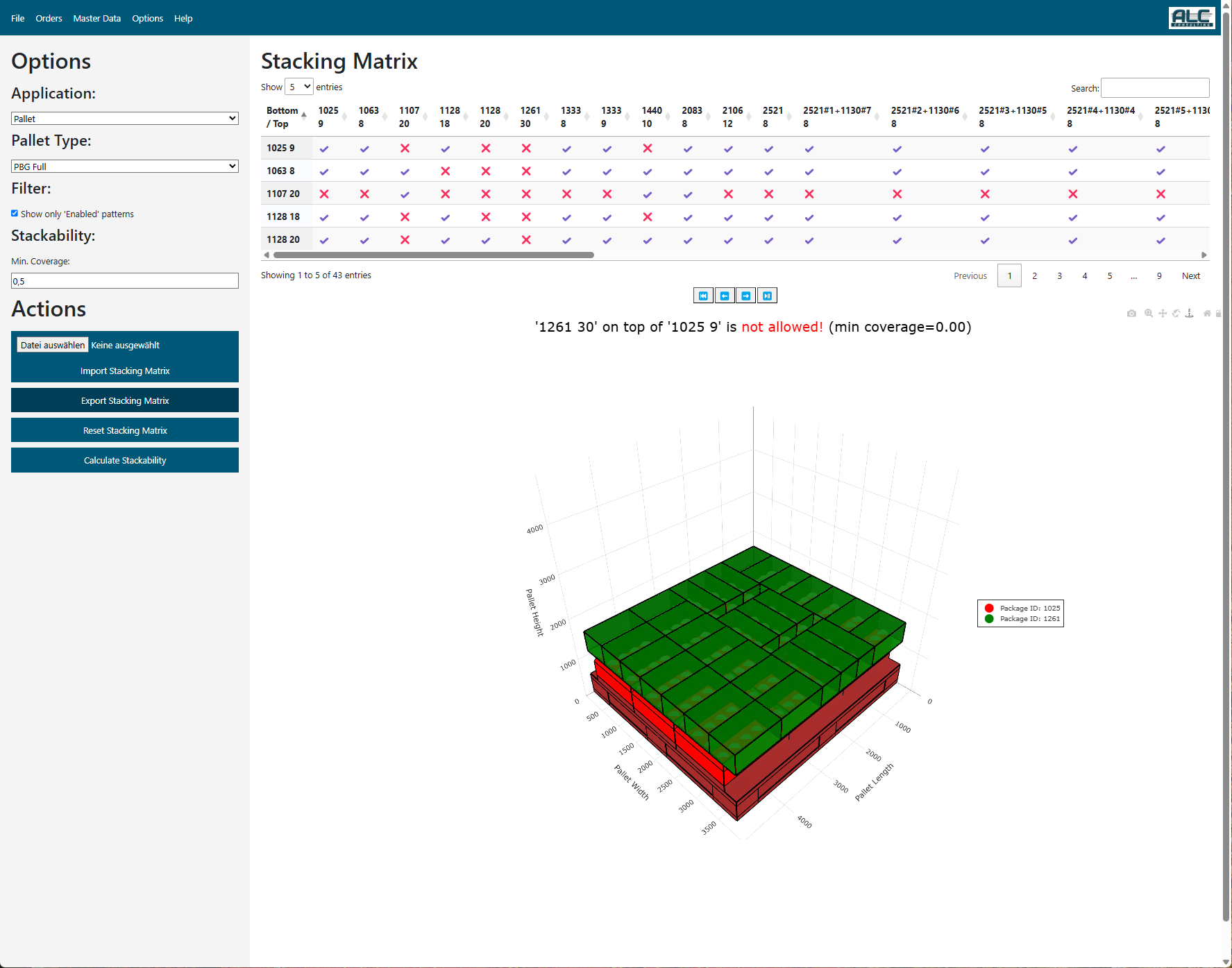Sort by the Bottom / Top column

(287, 117)
